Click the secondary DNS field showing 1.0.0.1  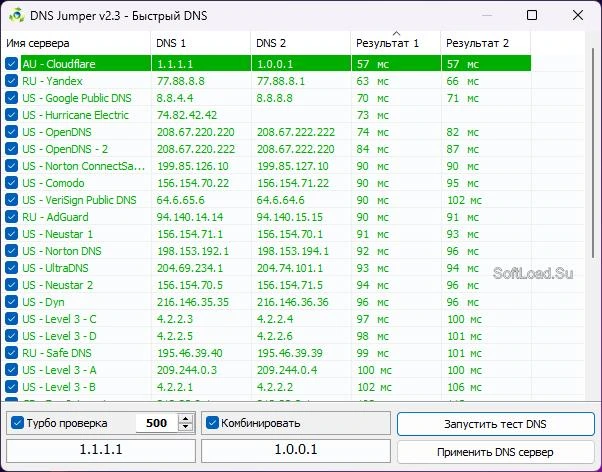(x=296, y=450)
